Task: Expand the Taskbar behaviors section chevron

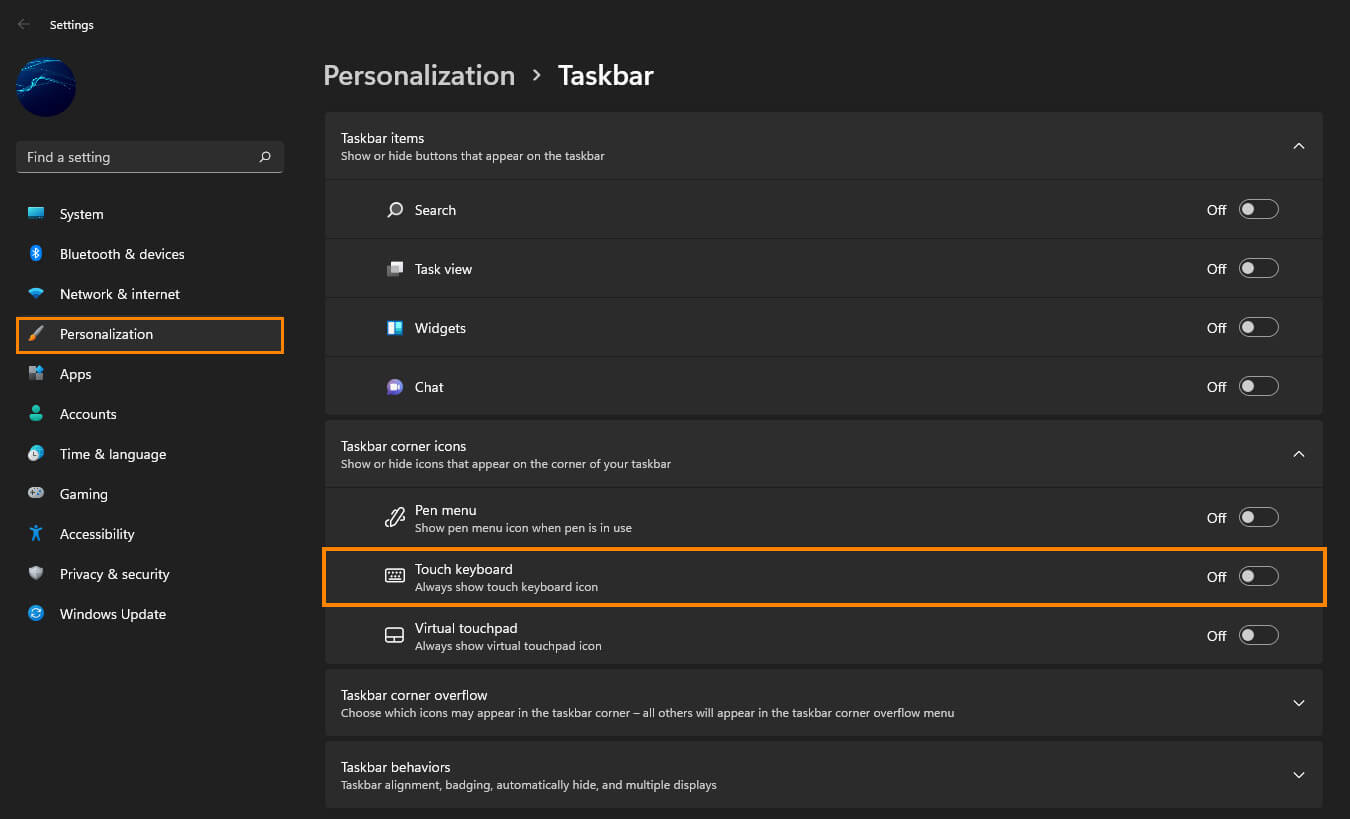Action: pos(1299,775)
